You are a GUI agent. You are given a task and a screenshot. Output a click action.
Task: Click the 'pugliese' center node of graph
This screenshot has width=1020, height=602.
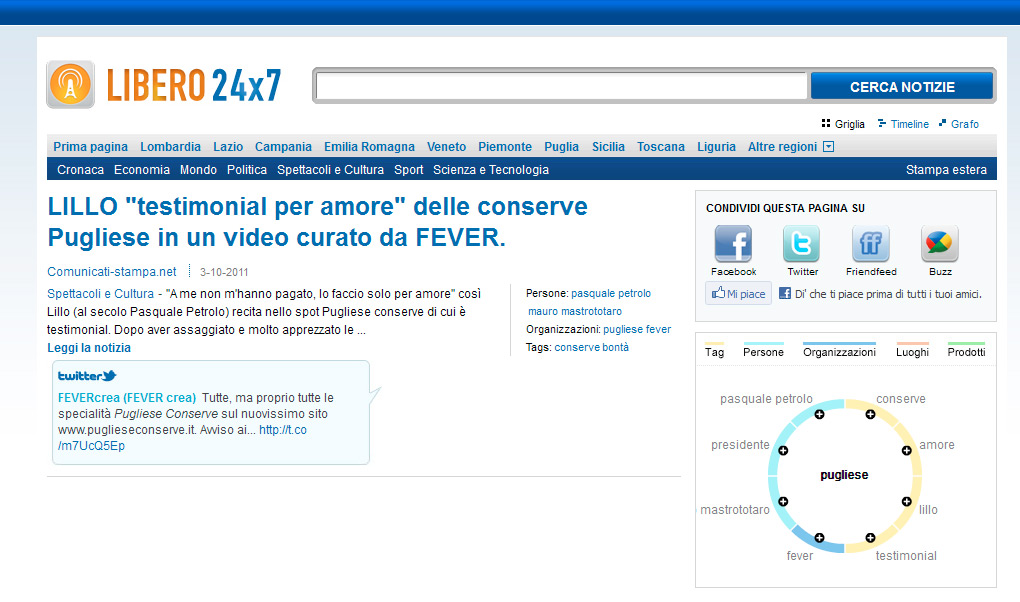coord(844,474)
